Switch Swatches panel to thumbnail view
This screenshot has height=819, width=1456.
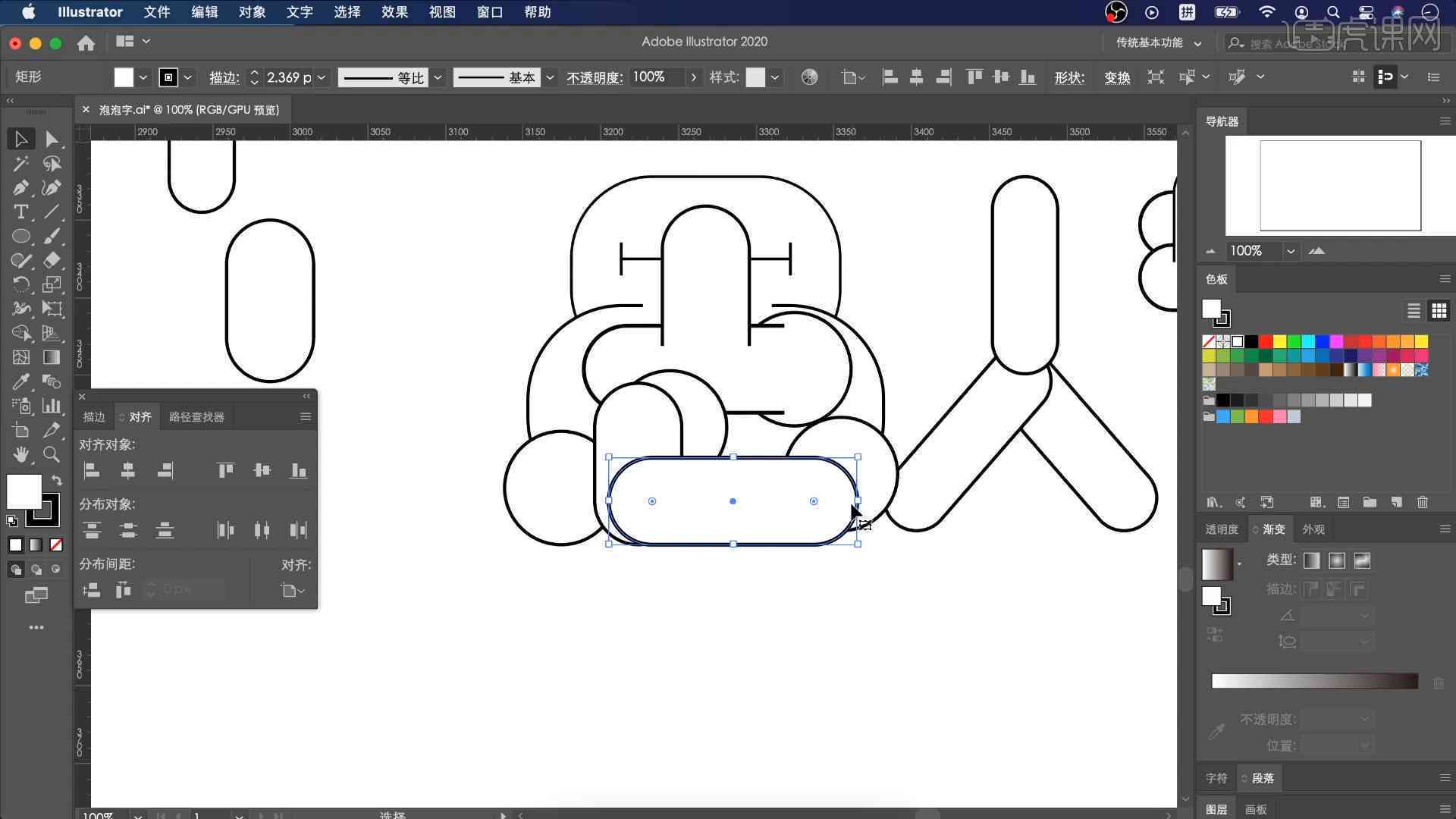[x=1439, y=310]
